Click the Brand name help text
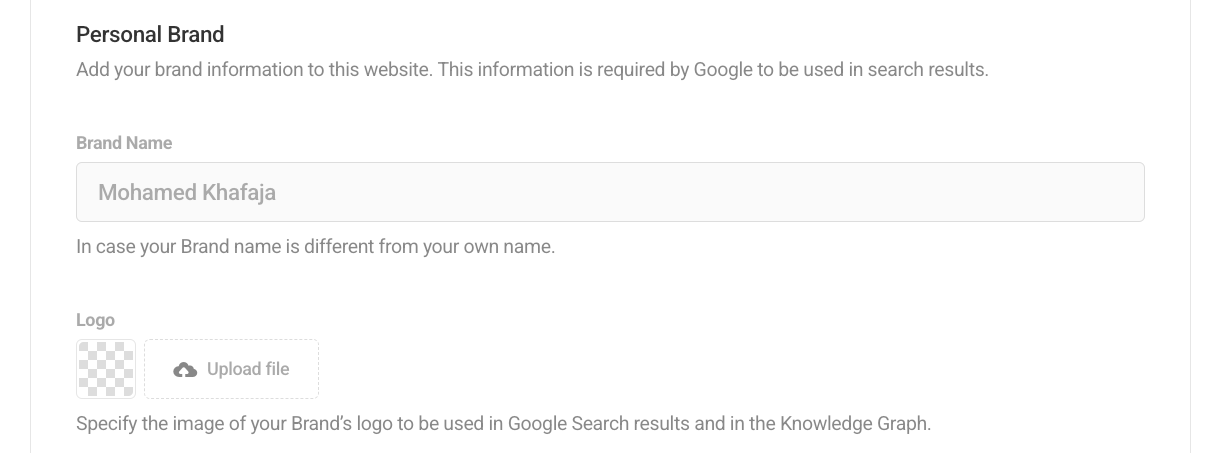 pos(315,246)
